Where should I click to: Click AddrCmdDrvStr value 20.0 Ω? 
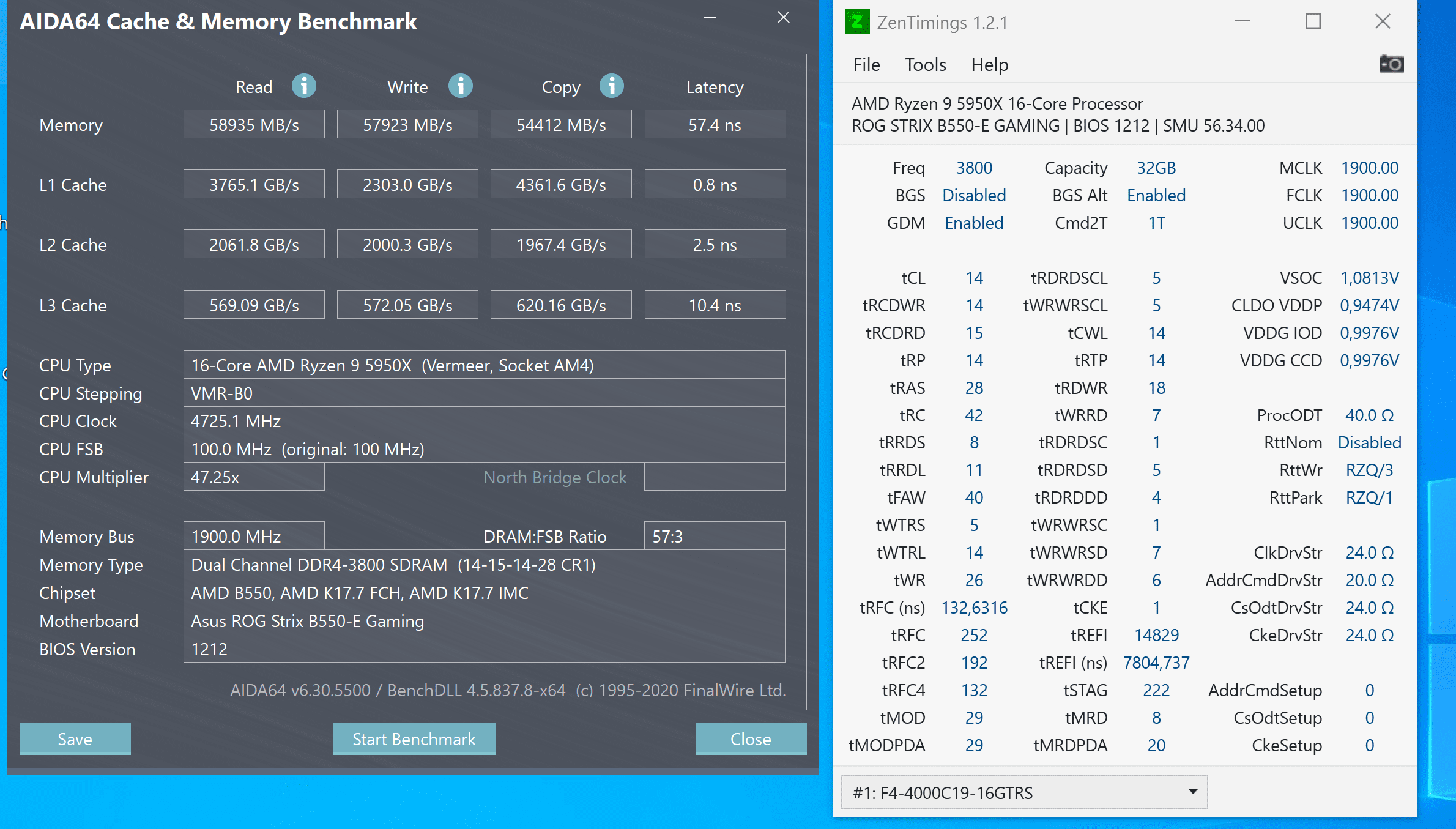1370,580
